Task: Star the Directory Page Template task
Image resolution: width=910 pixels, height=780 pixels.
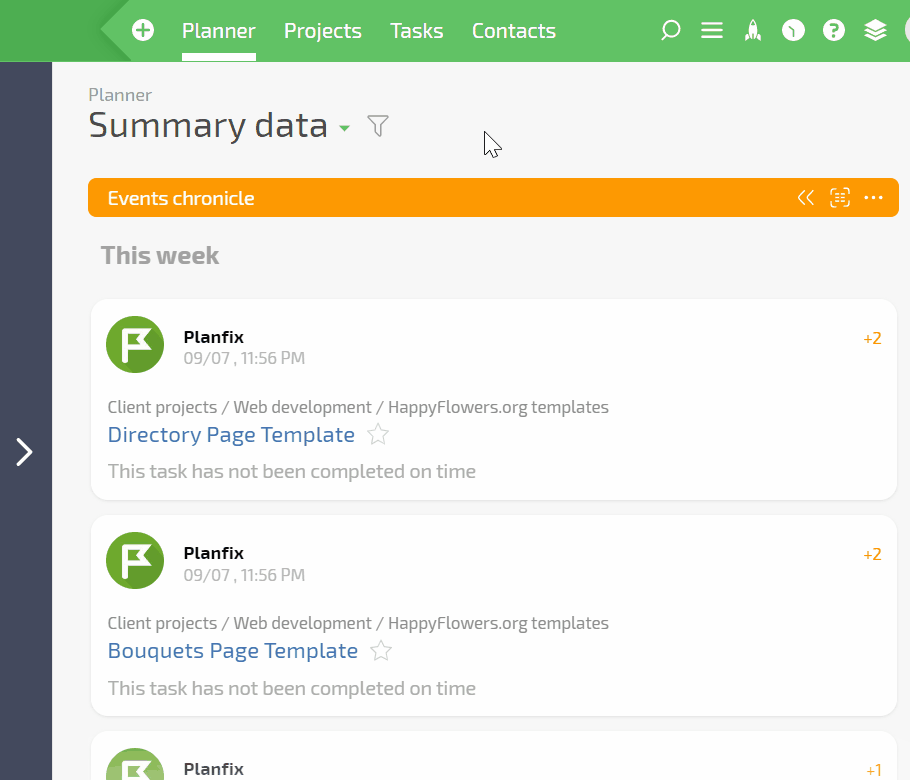Action: coord(377,435)
